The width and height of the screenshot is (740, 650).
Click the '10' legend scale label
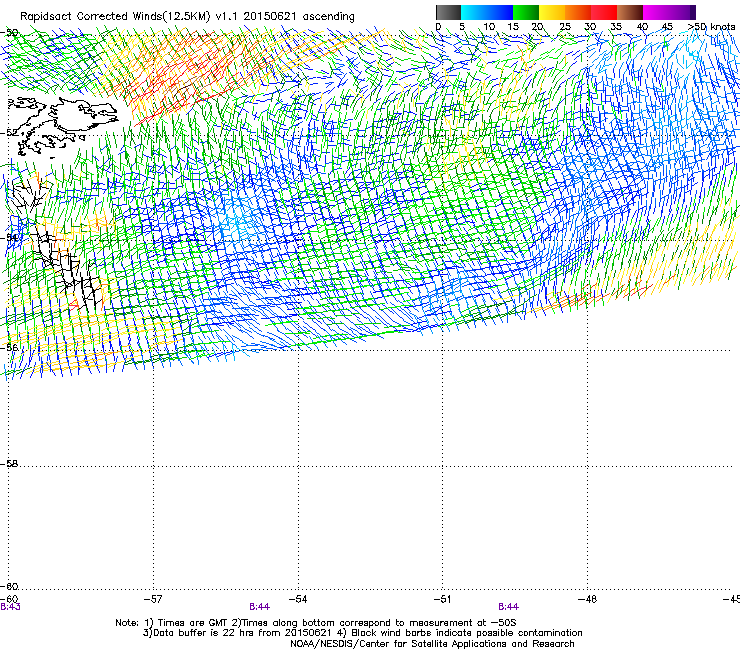pos(489,27)
